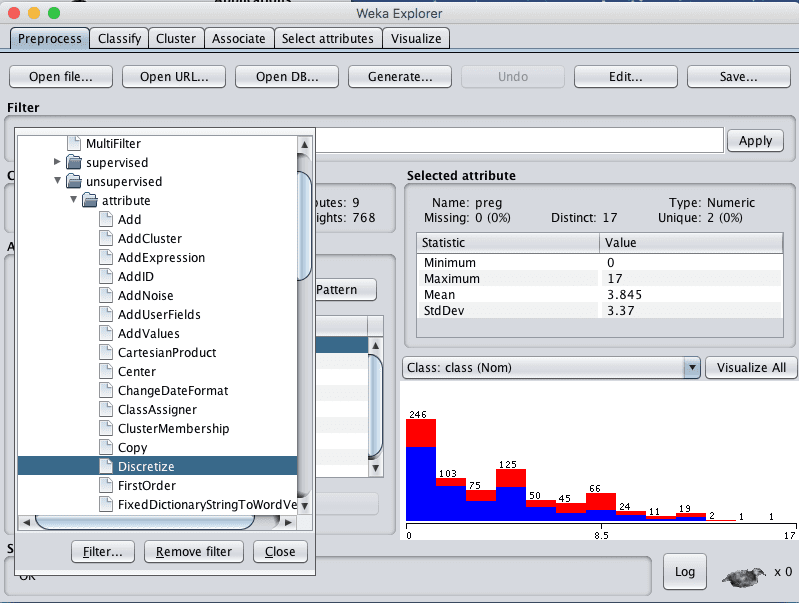This screenshot has width=799, height=603.
Task: Click the supervised folder icon
Action: pyautogui.click(x=74, y=162)
